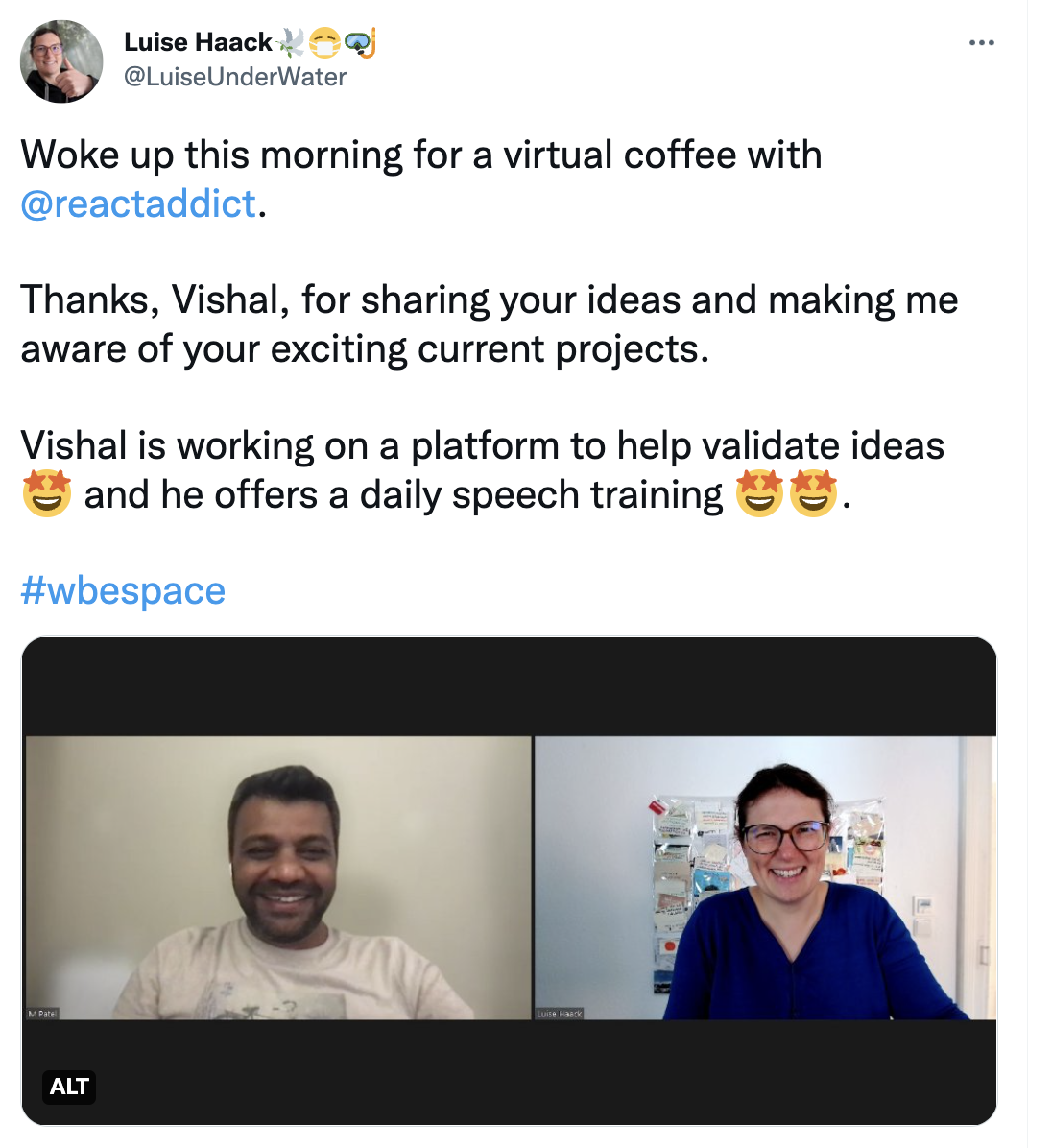Click the first star-struck emoji after "training"
The width and height of the screenshot is (1052, 1148).
pos(759,493)
